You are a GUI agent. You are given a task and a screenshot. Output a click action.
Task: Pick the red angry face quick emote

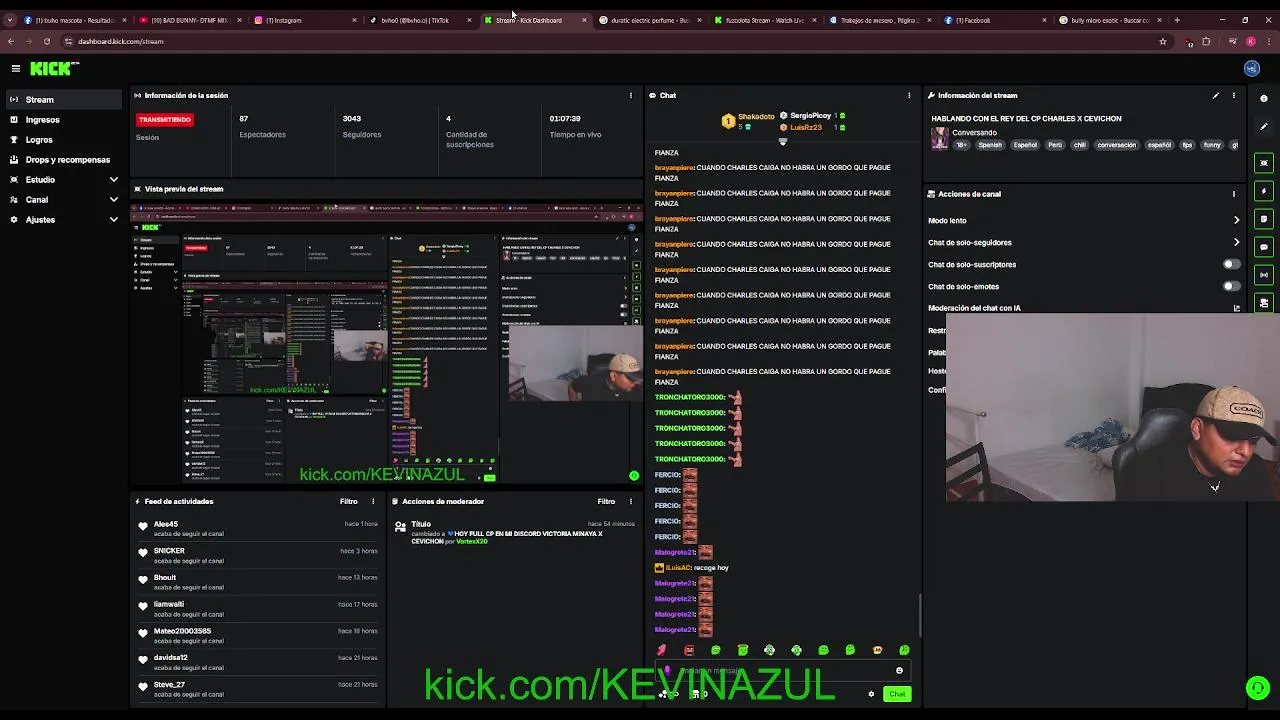[x=688, y=650]
